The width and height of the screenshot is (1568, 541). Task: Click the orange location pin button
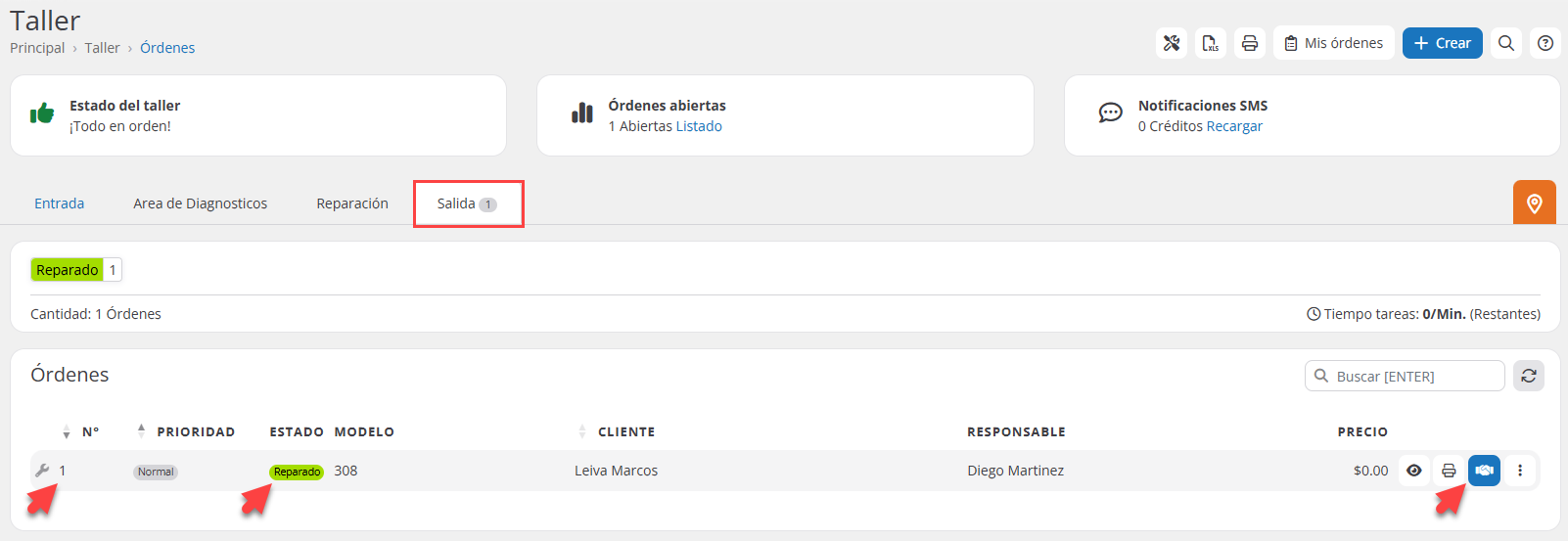click(x=1534, y=203)
